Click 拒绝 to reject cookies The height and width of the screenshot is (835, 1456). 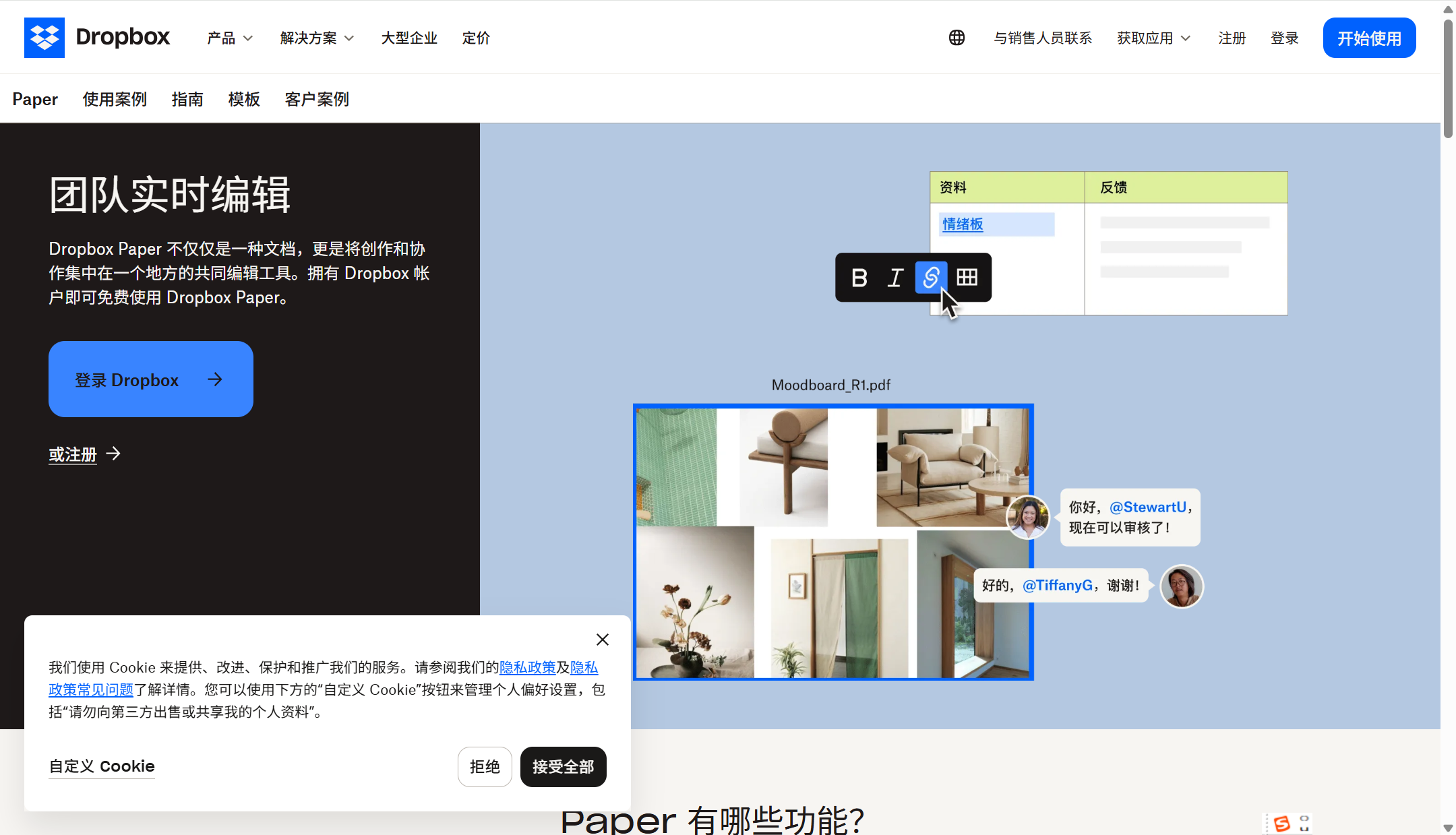[x=484, y=767]
